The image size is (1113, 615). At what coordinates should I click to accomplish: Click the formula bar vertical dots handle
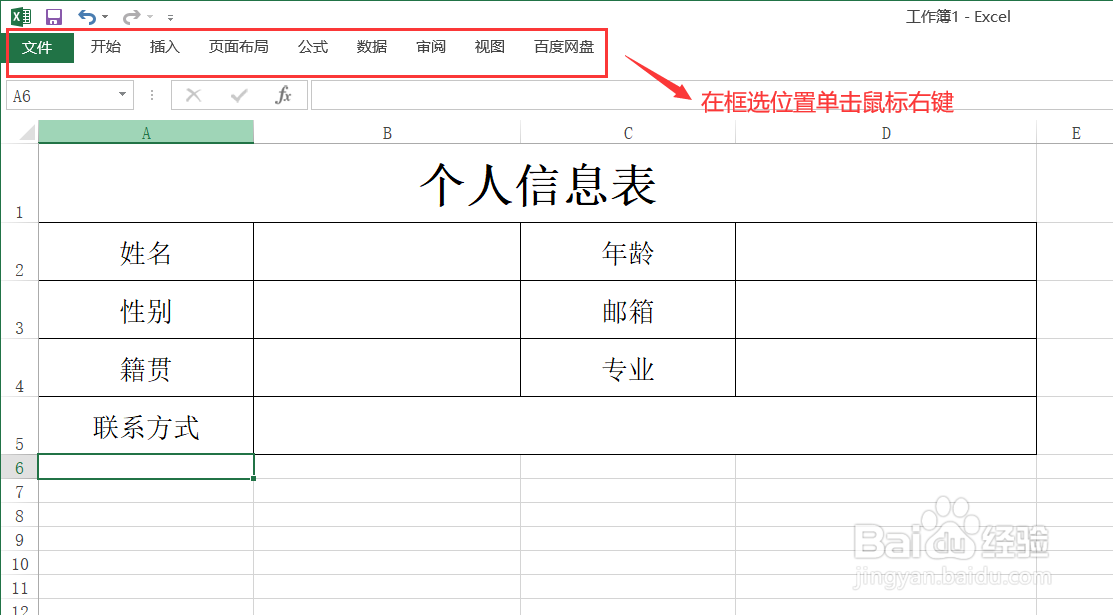tap(152, 95)
